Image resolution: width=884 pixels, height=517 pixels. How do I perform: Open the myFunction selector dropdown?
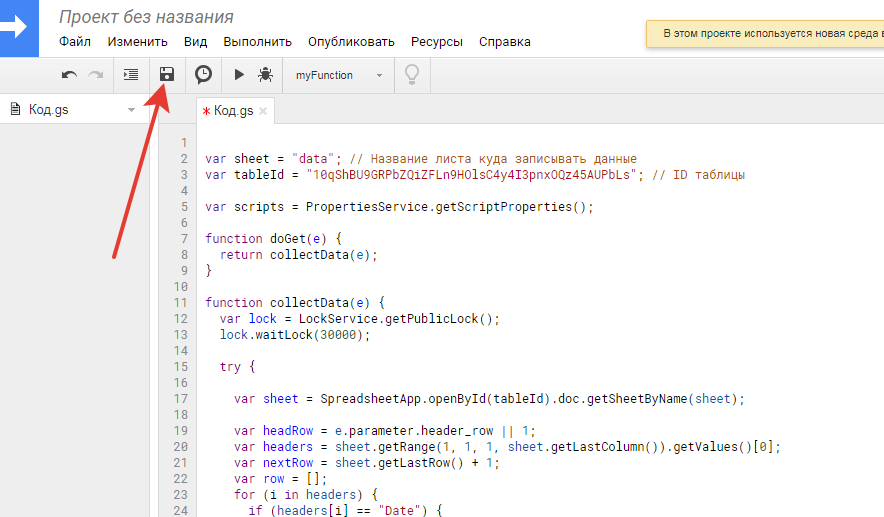pos(339,75)
